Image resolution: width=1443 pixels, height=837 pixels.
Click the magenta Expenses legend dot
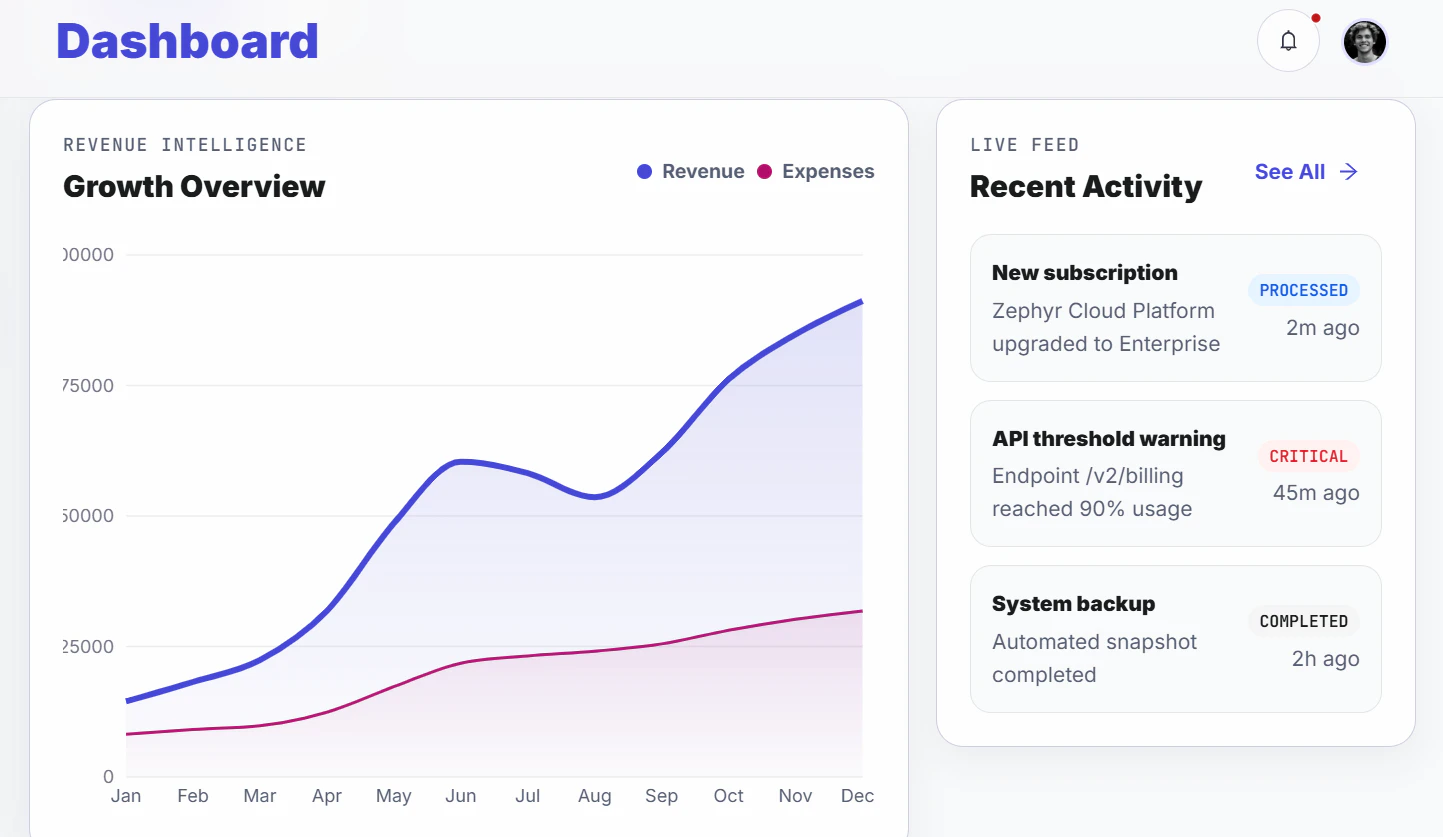click(x=765, y=172)
